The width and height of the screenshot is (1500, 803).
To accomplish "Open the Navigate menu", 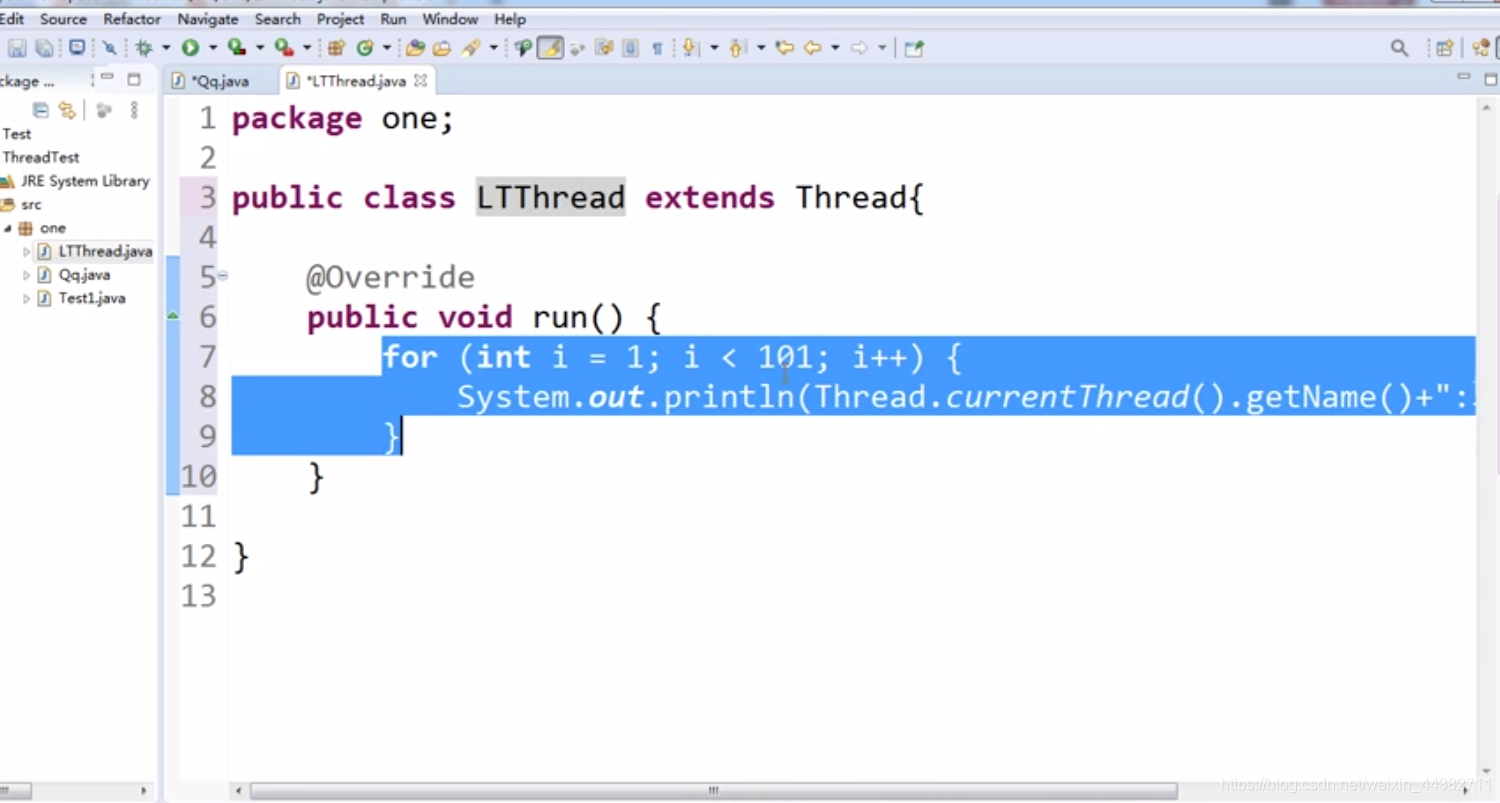I will tap(208, 19).
